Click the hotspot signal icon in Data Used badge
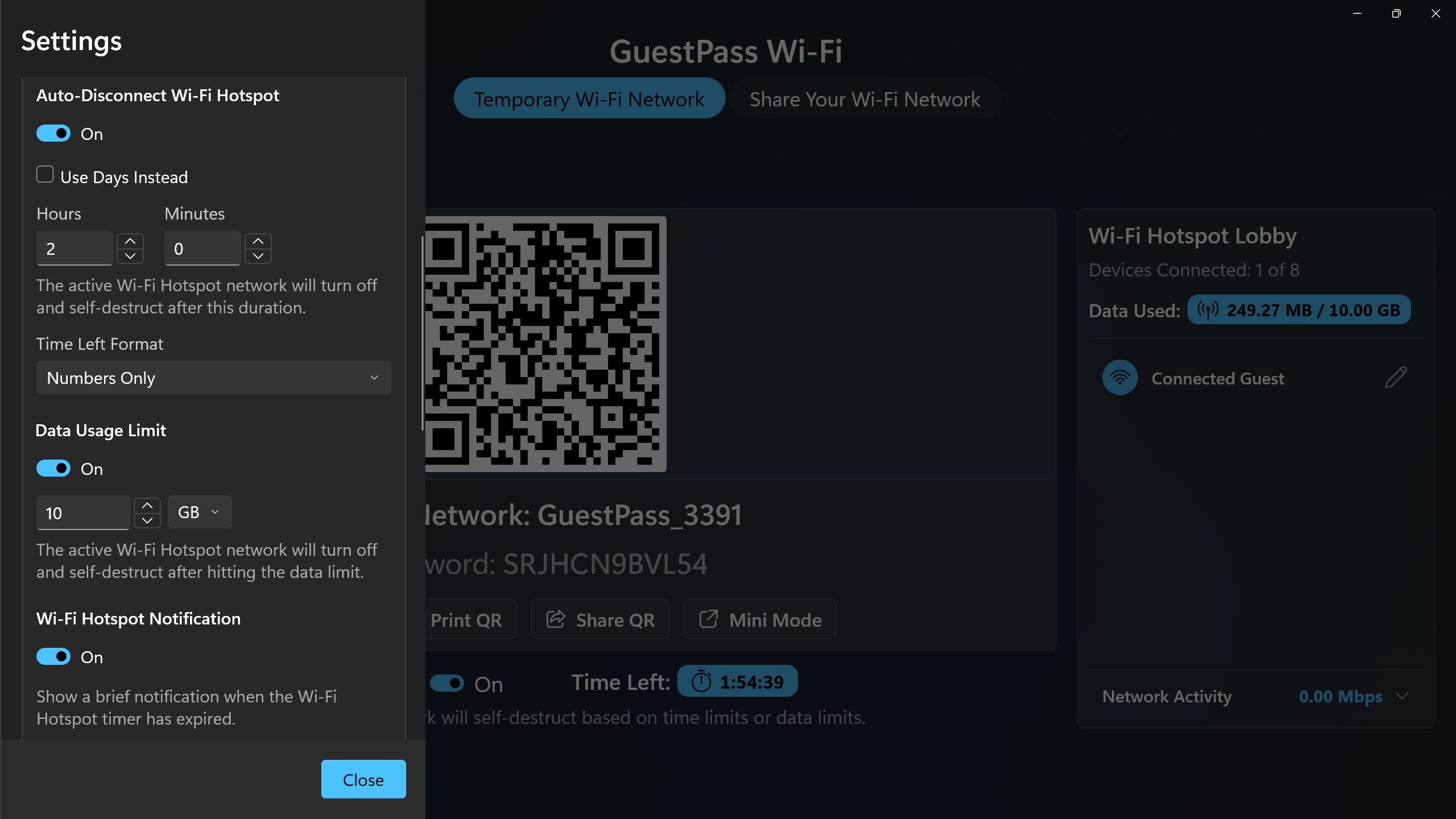The width and height of the screenshot is (1456, 819). coord(1207,310)
